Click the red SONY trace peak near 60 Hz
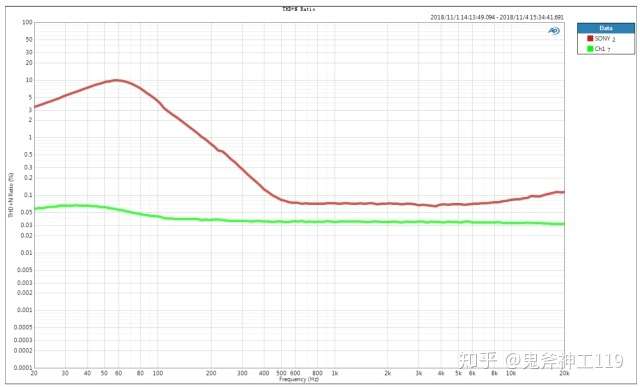The width and height of the screenshot is (640, 387). (118, 80)
